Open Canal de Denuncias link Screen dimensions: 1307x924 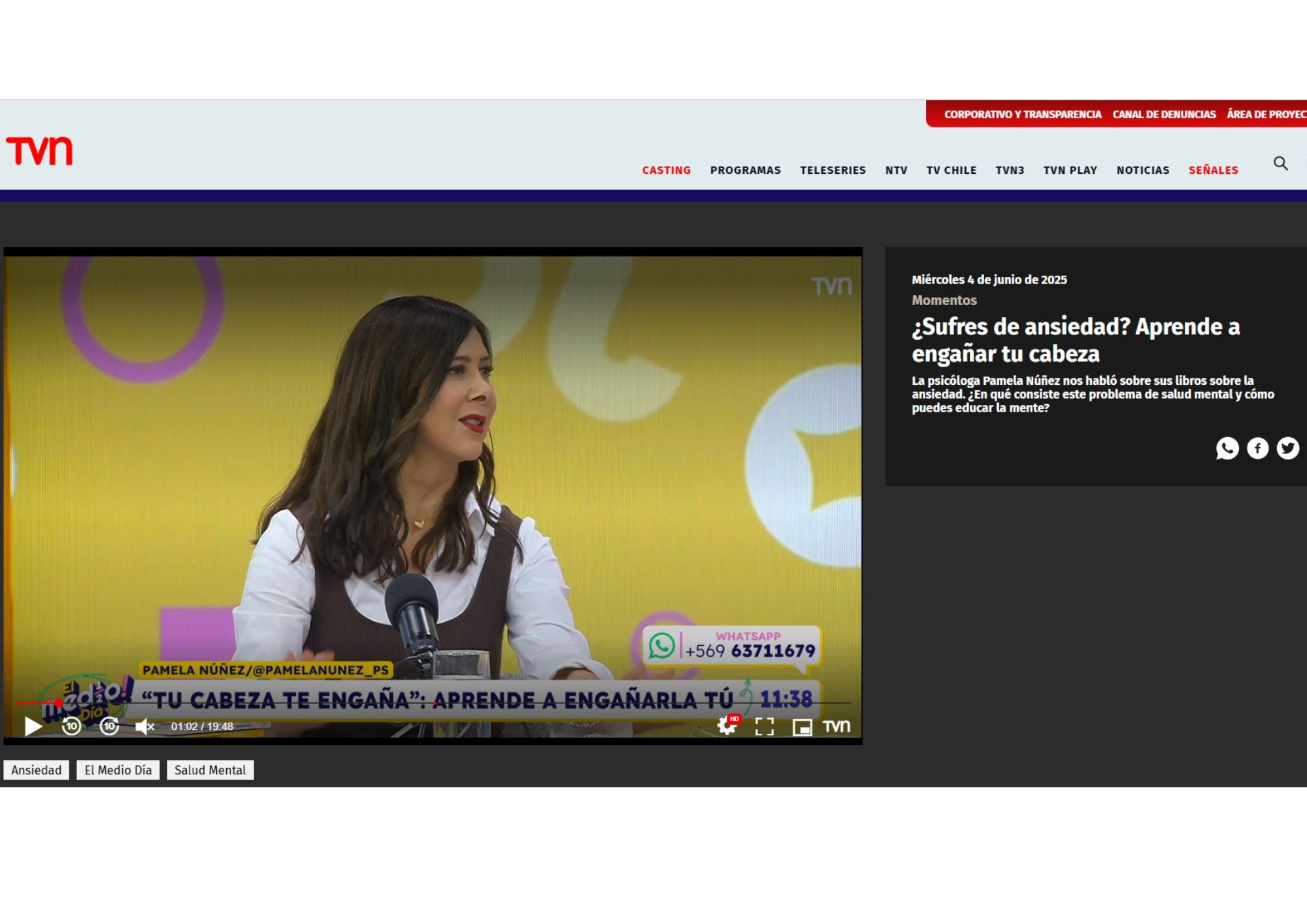tap(1164, 114)
